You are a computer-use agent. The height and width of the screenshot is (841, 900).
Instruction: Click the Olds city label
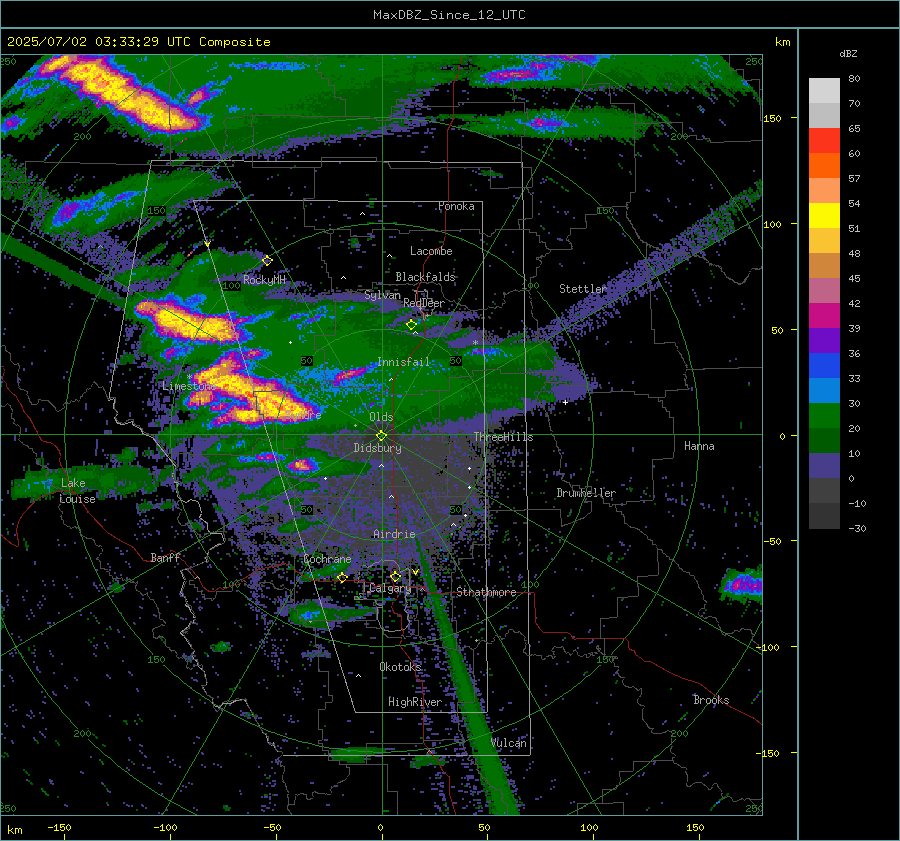click(x=381, y=417)
